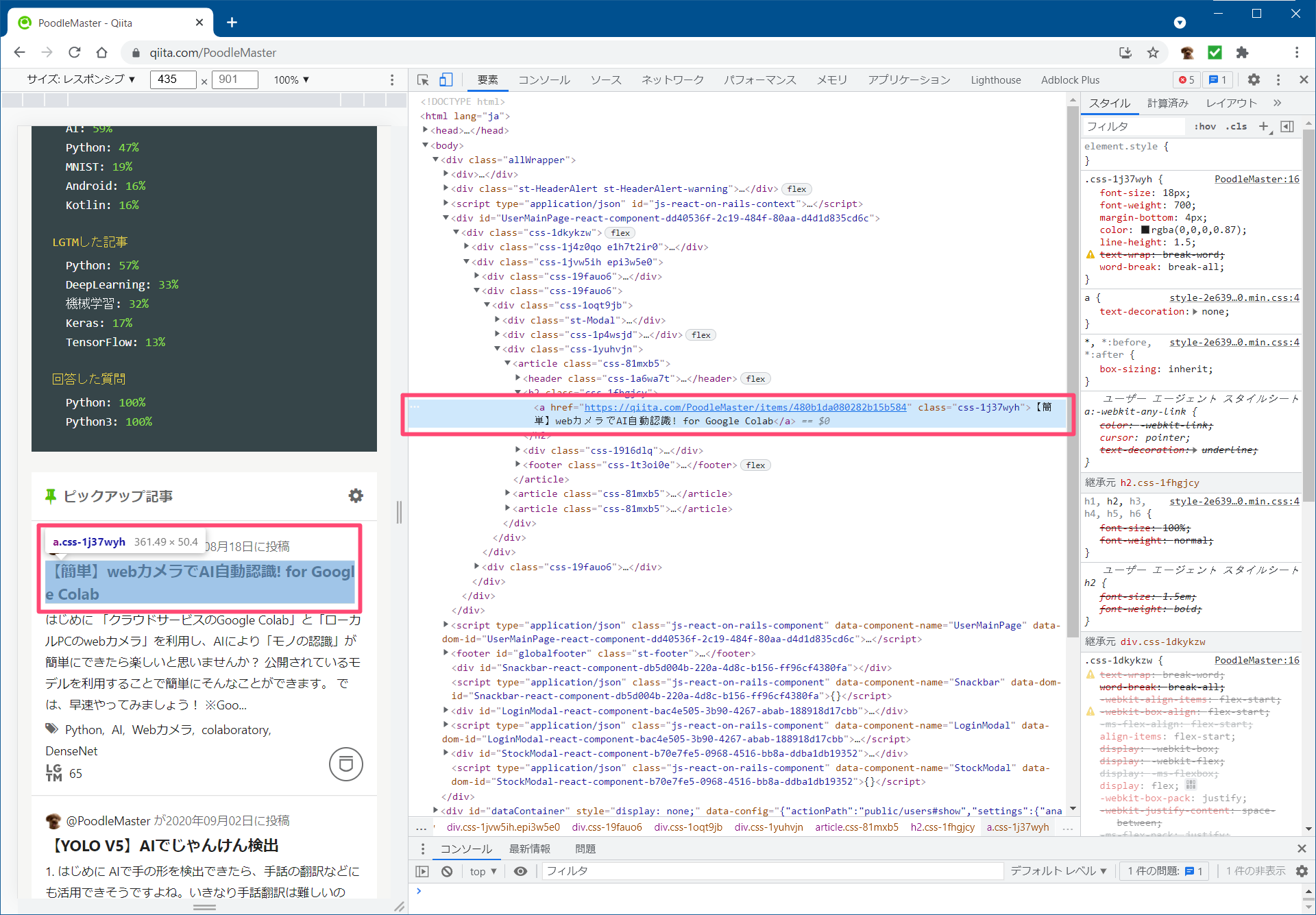Switch to the ネットワーク tab
1316x915 pixels.
tap(672, 80)
